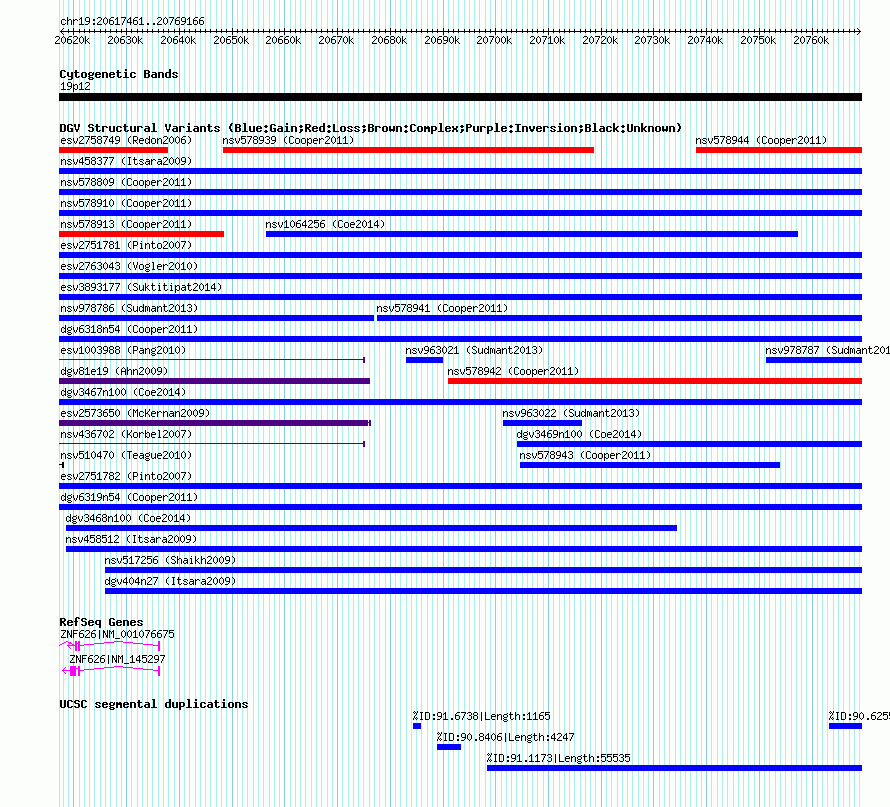Open variant dgv6318n54 (Cooper2011)
The height and width of the screenshot is (807, 890).
tap(129, 329)
